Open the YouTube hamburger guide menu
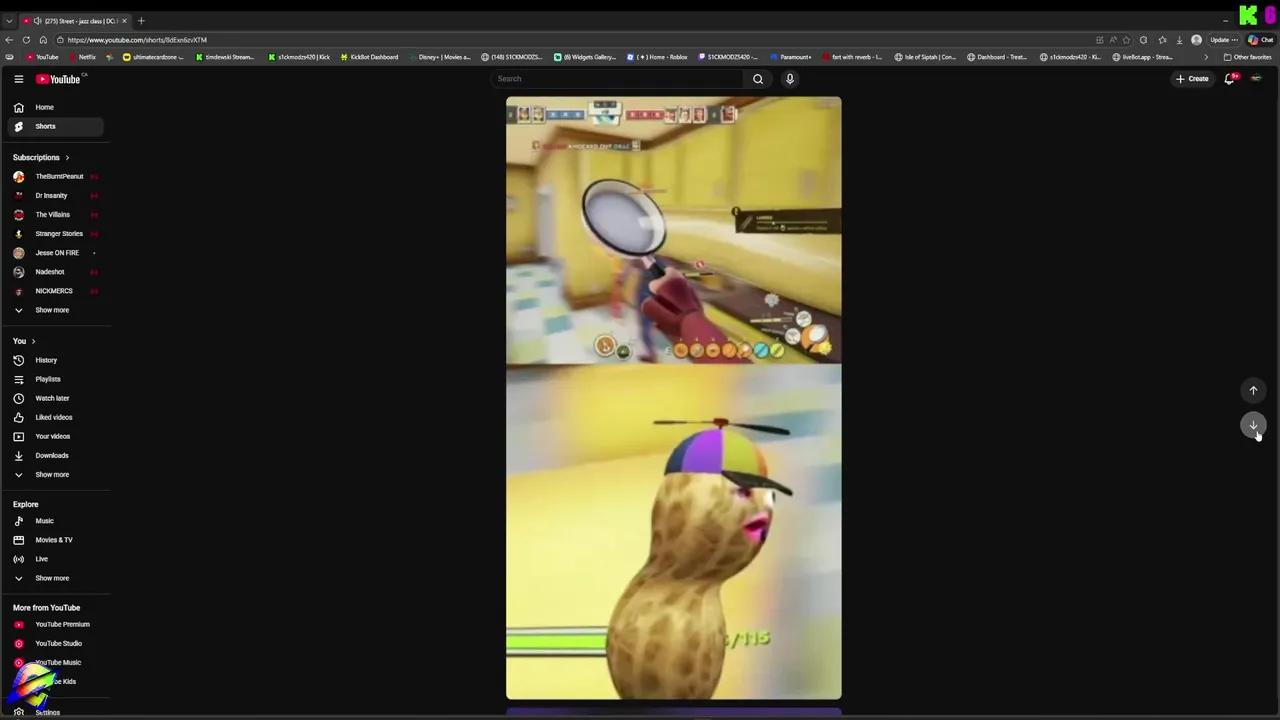The image size is (1280, 720). click(x=18, y=79)
